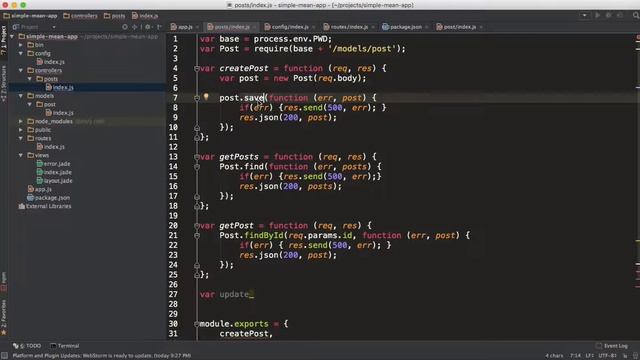Click the search magnifier icon at top right
Viewport: 640px width, 360px height.
pos(636,16)
